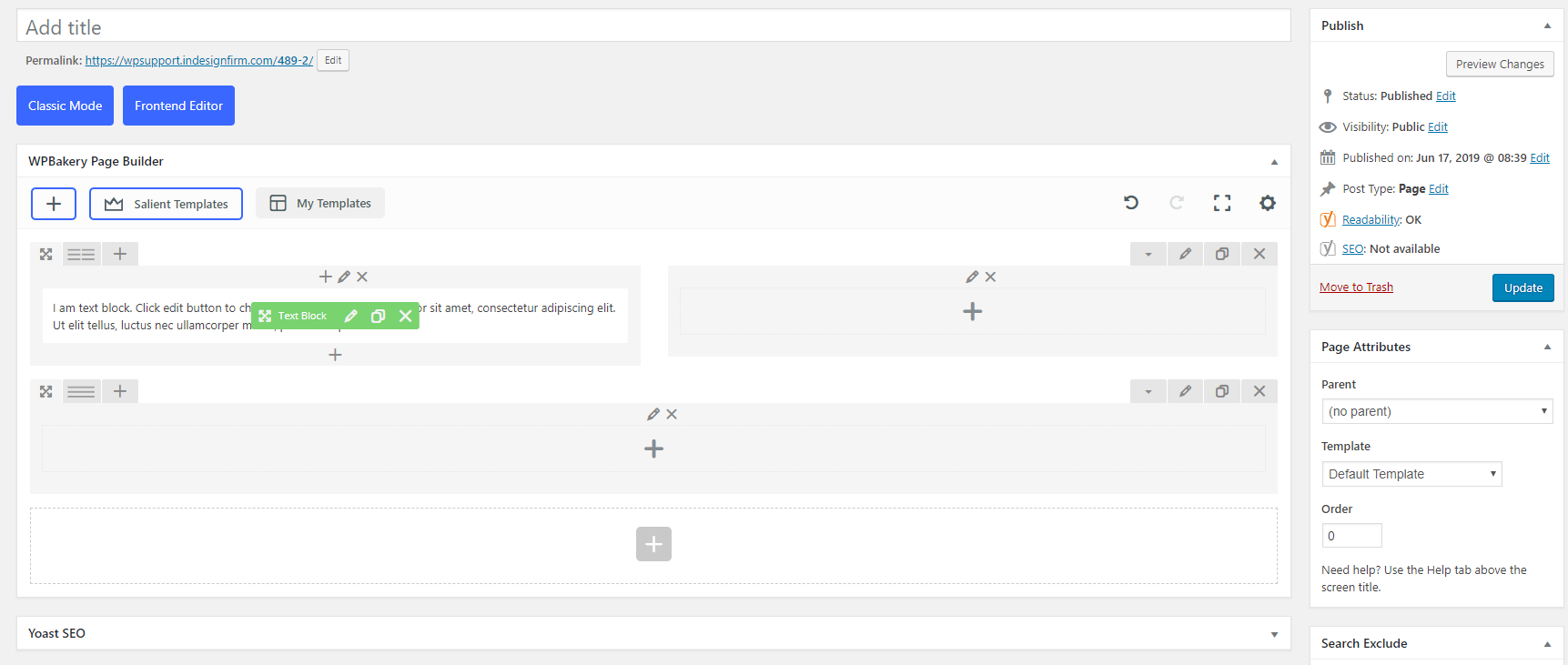The height and width of the screenshot is (665, 1568).
Task: Collapse first row using toggle arrow
Action: tap(1148, 254)
